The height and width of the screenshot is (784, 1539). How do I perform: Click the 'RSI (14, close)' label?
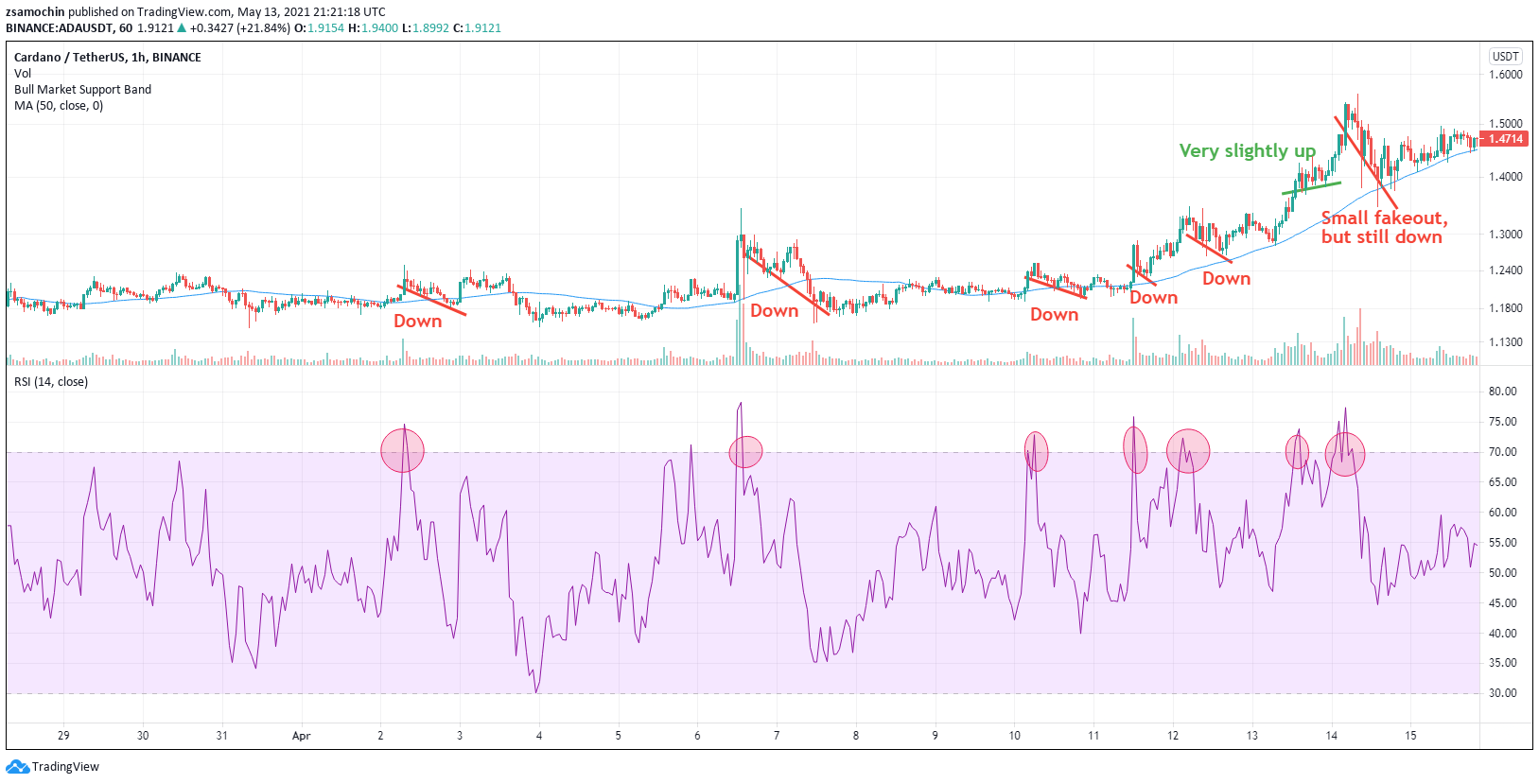pos(51,382)
